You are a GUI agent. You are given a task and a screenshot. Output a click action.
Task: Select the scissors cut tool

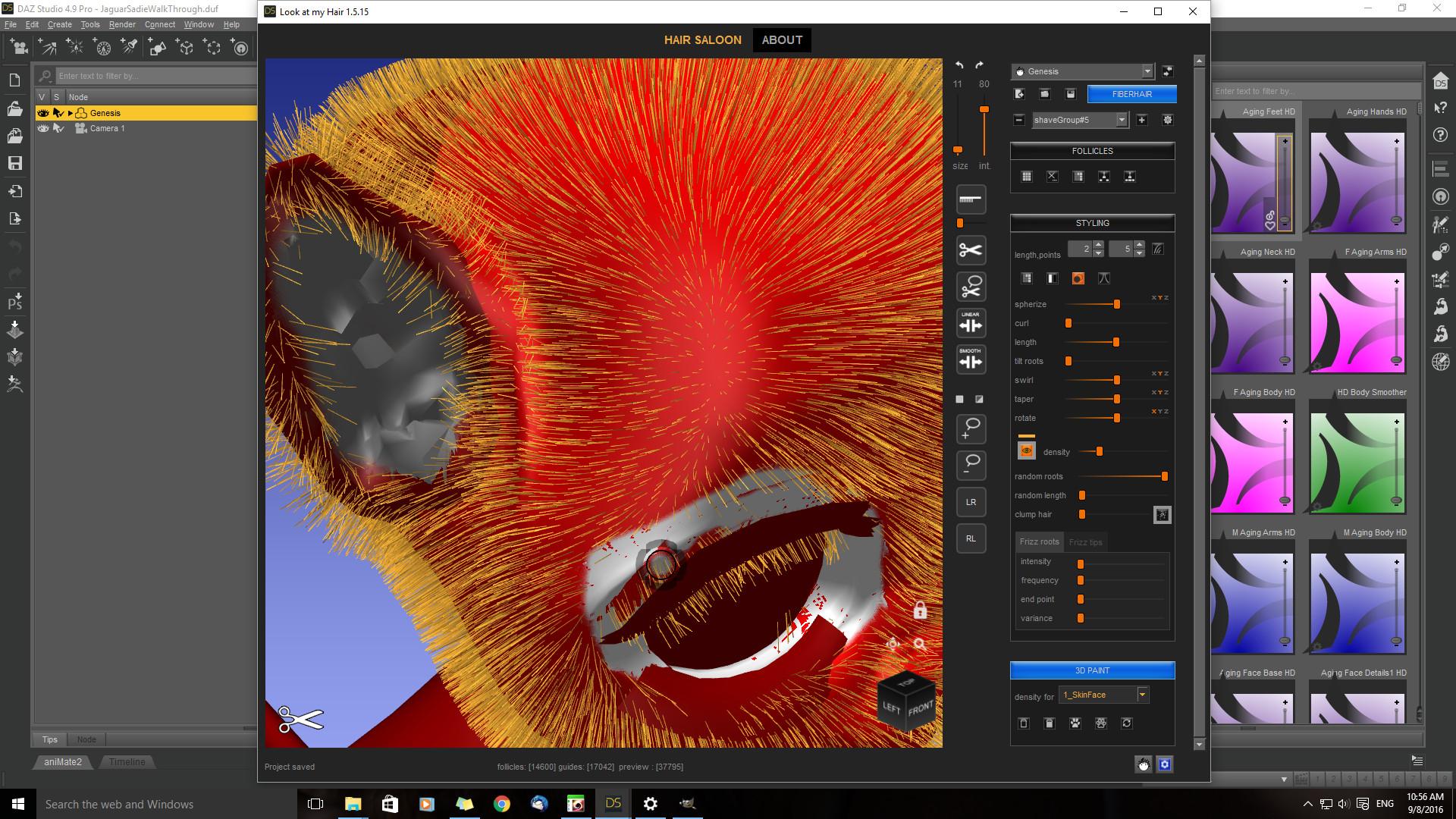click(x=971, y=250)
